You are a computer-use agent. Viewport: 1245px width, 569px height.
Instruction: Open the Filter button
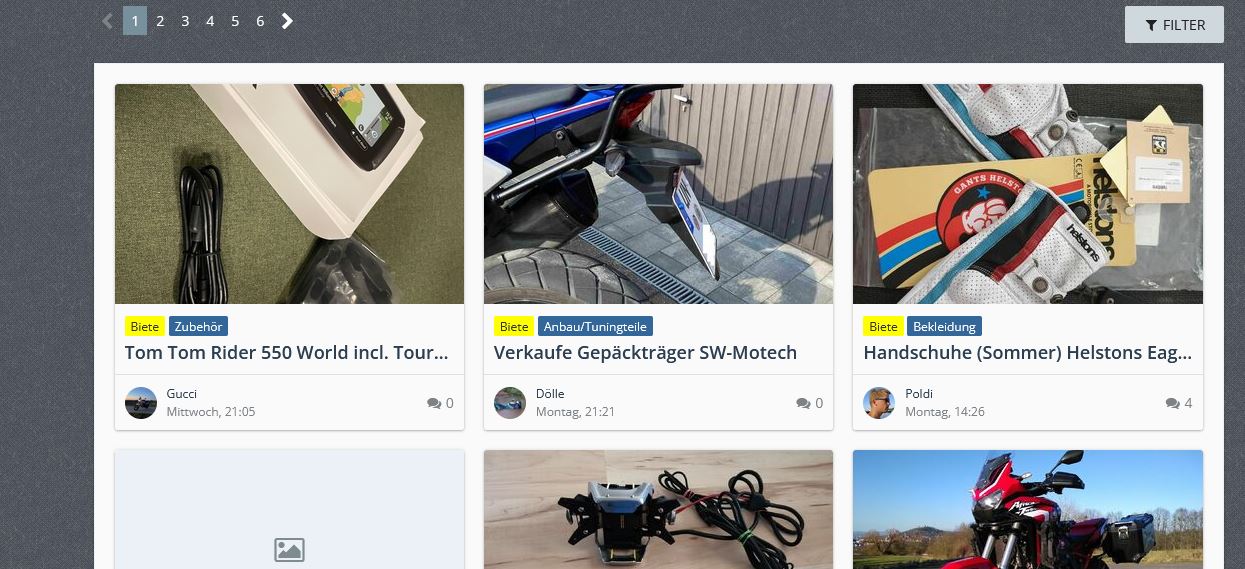click(x=1174, y=25)
